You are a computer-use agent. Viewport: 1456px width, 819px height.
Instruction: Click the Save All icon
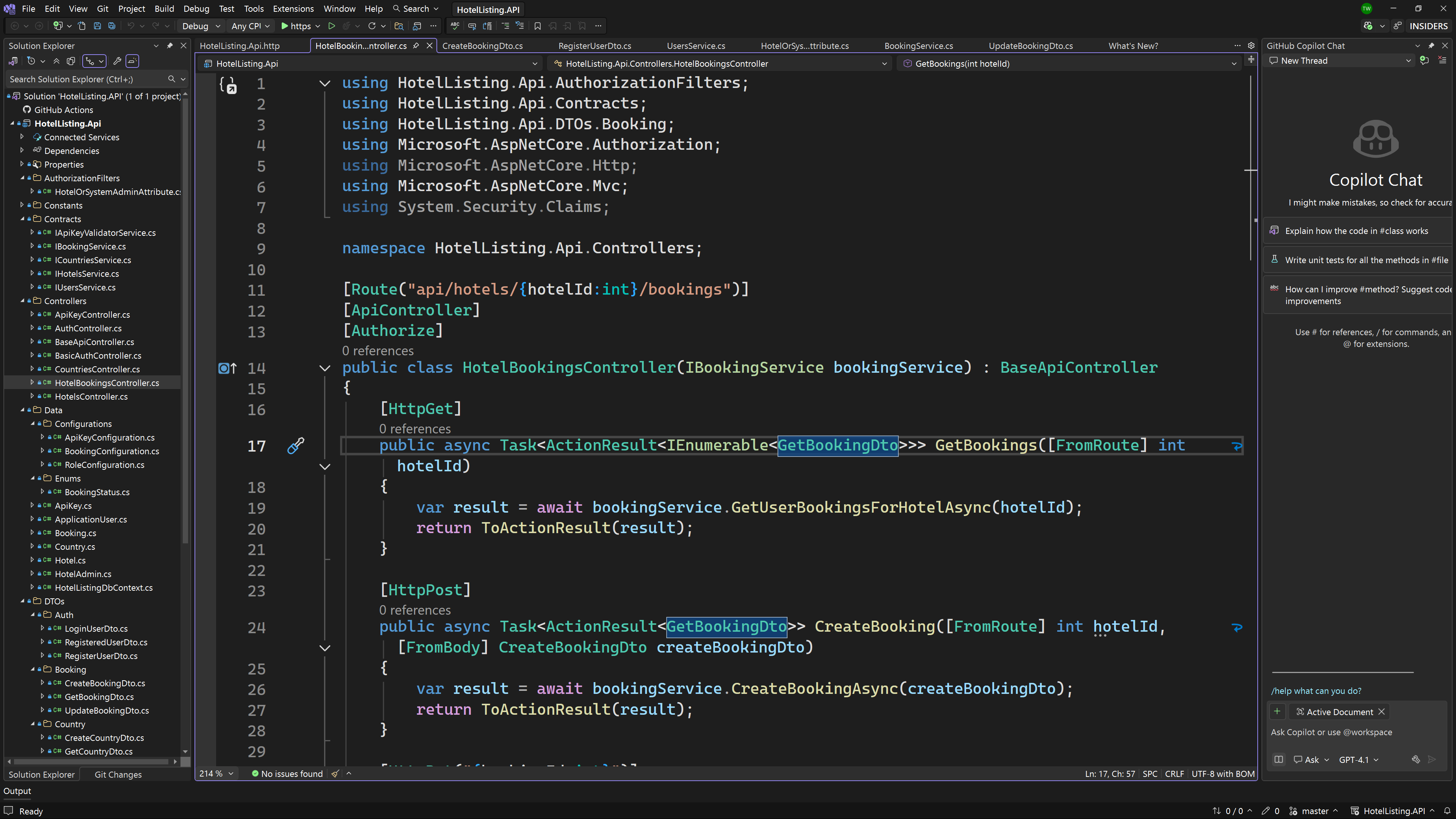111,25
